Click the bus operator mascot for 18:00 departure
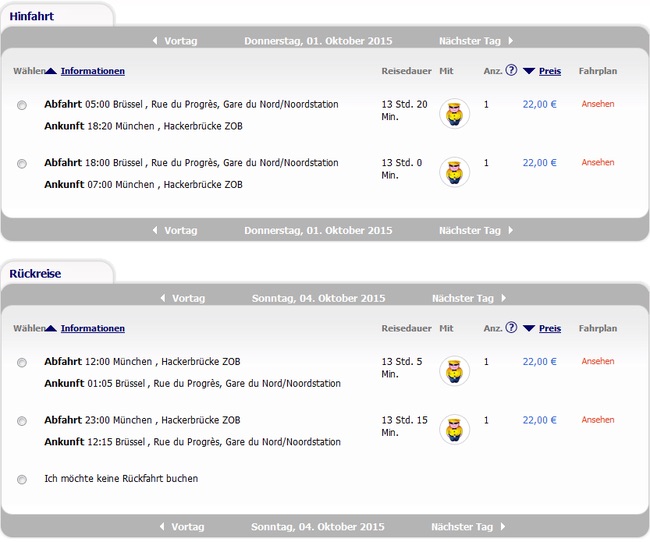The image size is (650, 542). (455, 172)
